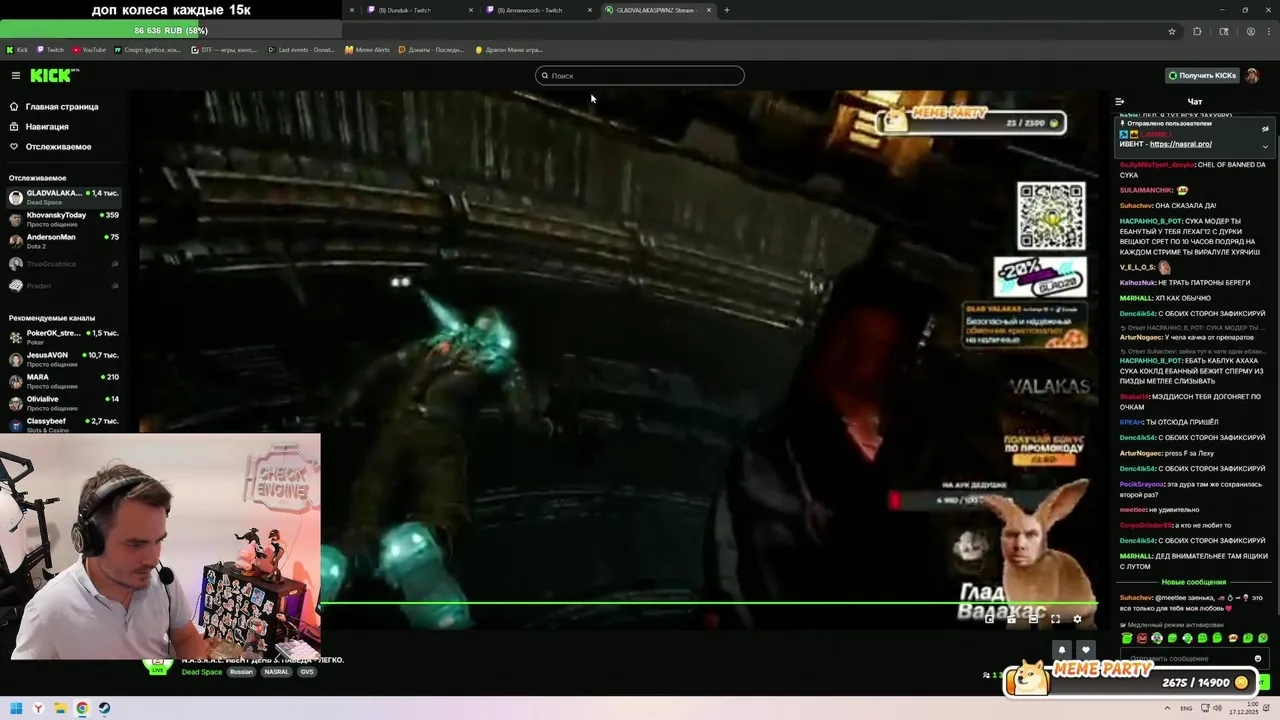Open the Last events - Donat bookmark

tap(301, 49)
